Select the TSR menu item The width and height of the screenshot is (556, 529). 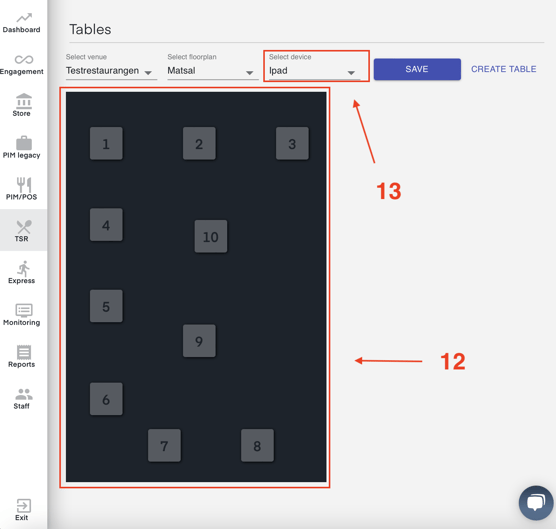tap(23, 230)
